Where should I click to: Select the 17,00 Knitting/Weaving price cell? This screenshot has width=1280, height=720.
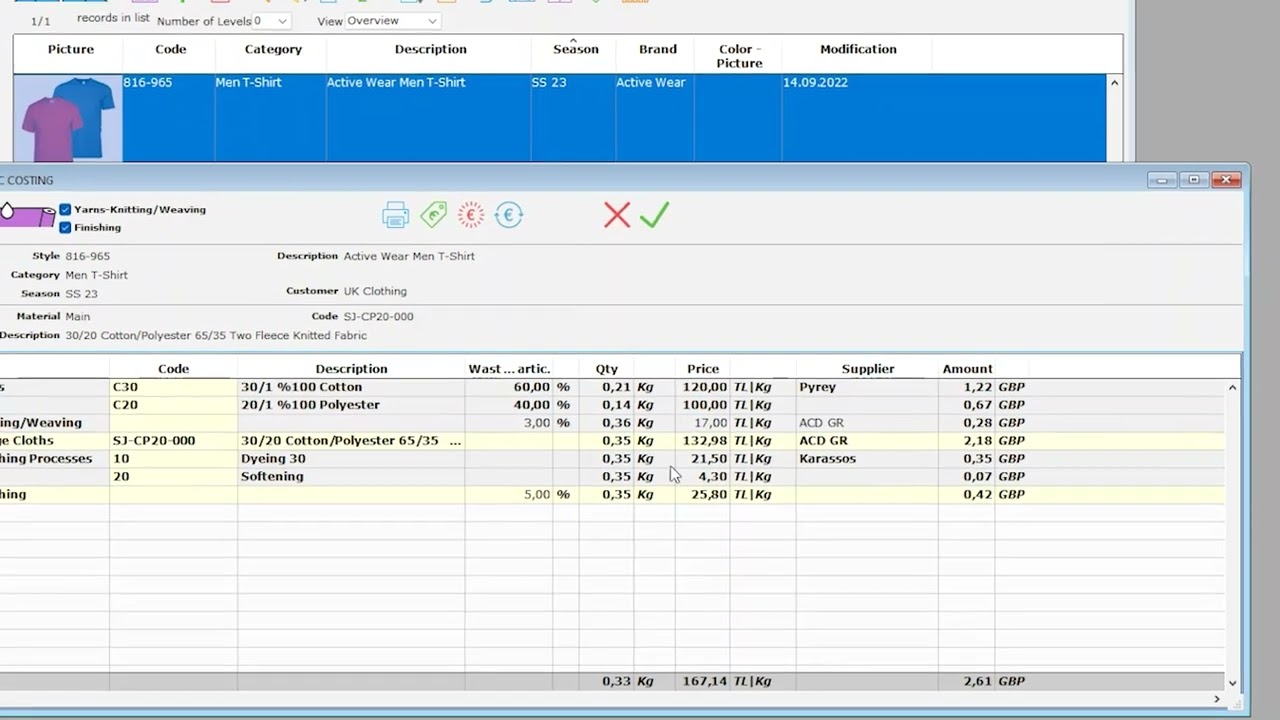pos(703,423)
